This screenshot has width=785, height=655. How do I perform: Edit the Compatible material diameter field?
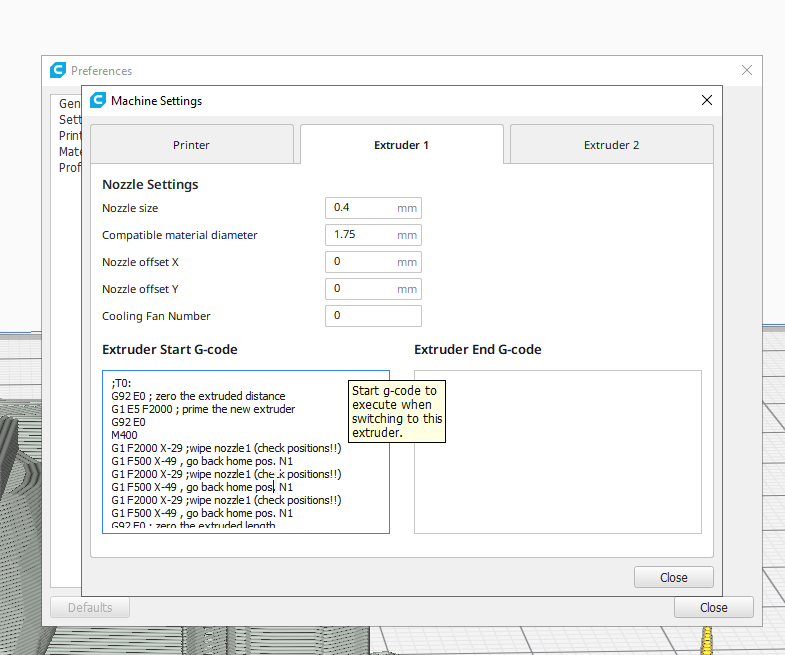tap(373, 235)
